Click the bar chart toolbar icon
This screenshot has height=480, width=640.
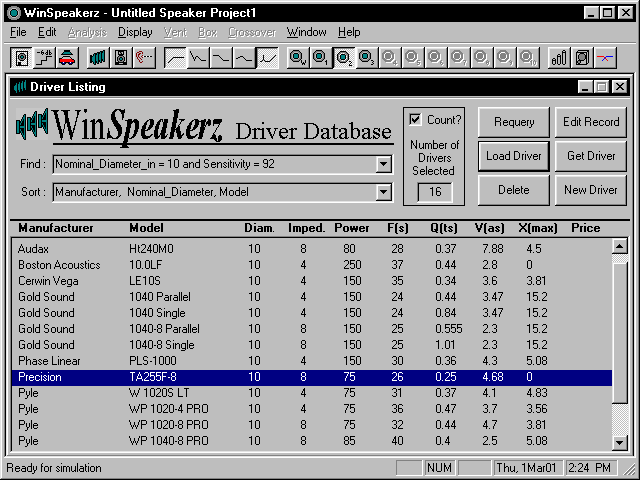[x=559, y=58]
